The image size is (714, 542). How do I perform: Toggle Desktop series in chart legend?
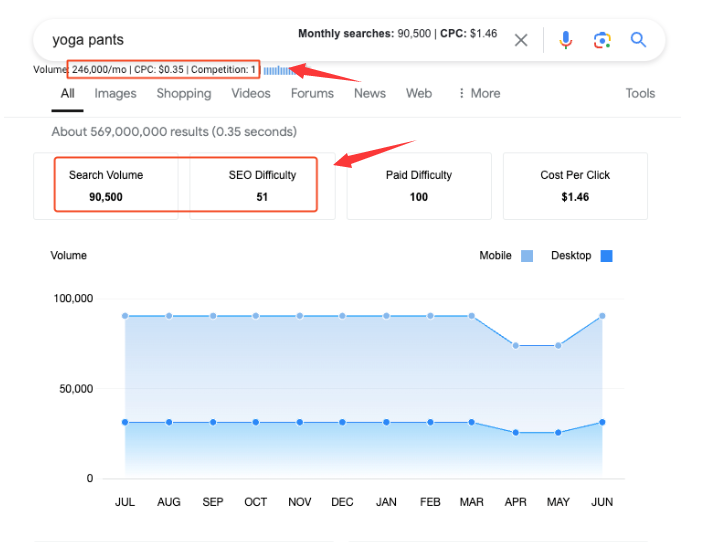(x=606, y=256)
